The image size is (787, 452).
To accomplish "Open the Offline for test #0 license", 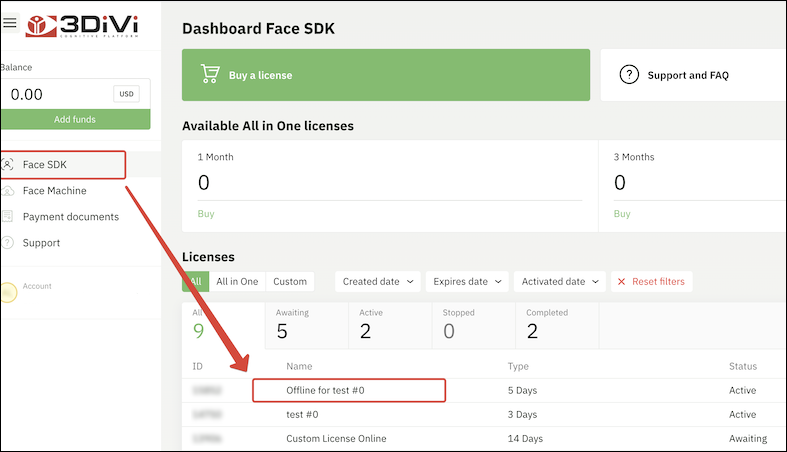I will click(325, 390).
